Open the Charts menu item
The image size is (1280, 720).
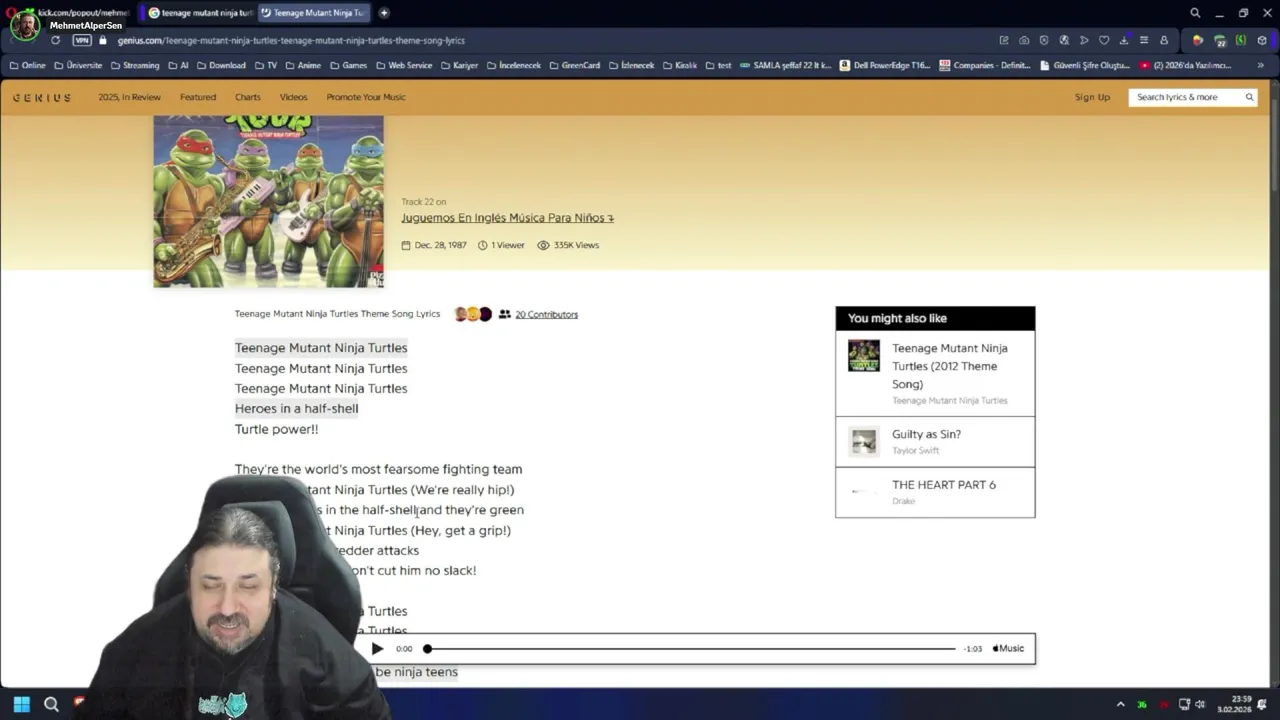(x=248, y=97)
